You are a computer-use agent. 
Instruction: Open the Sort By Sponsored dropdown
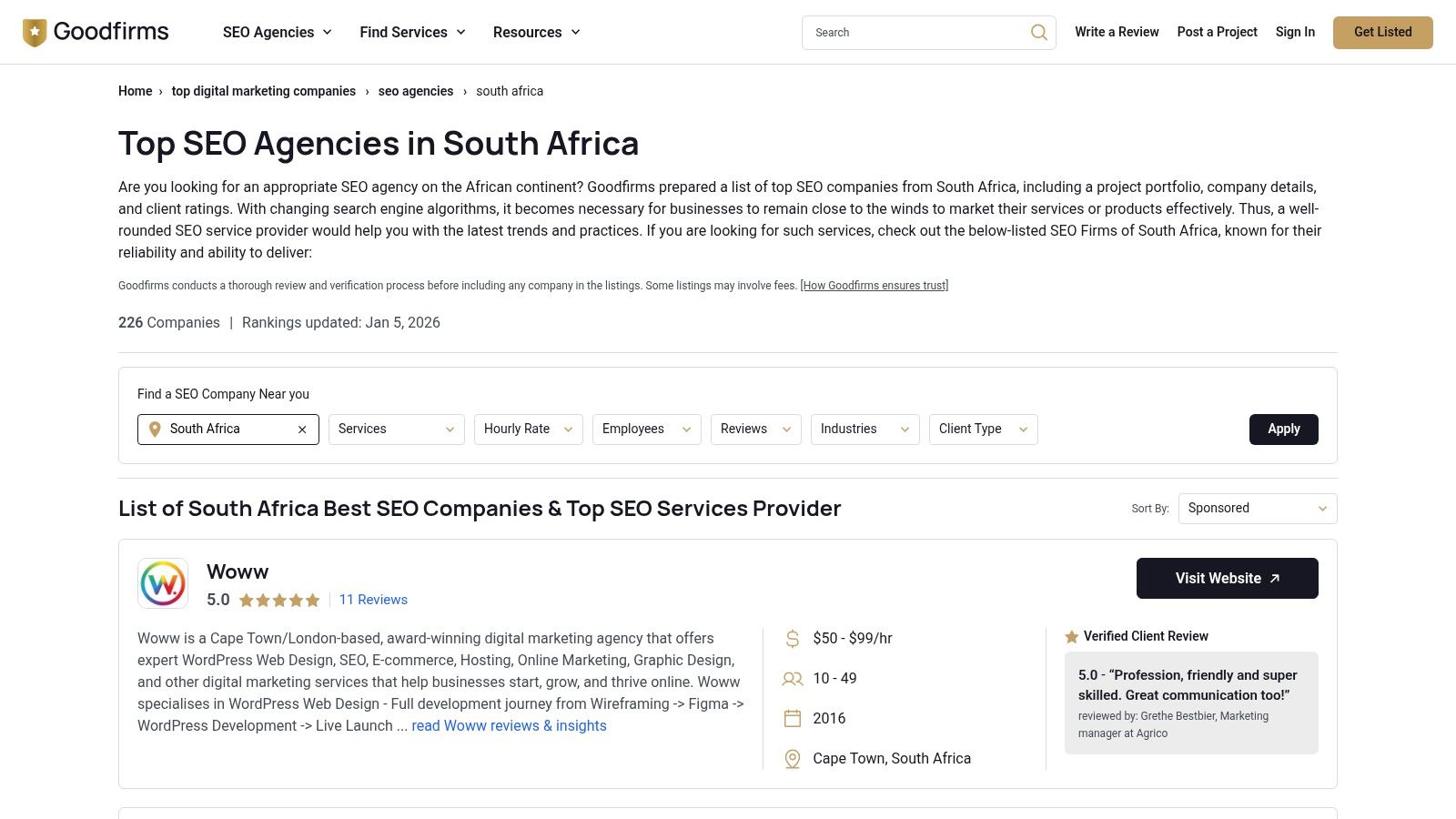coord(1257,508)
